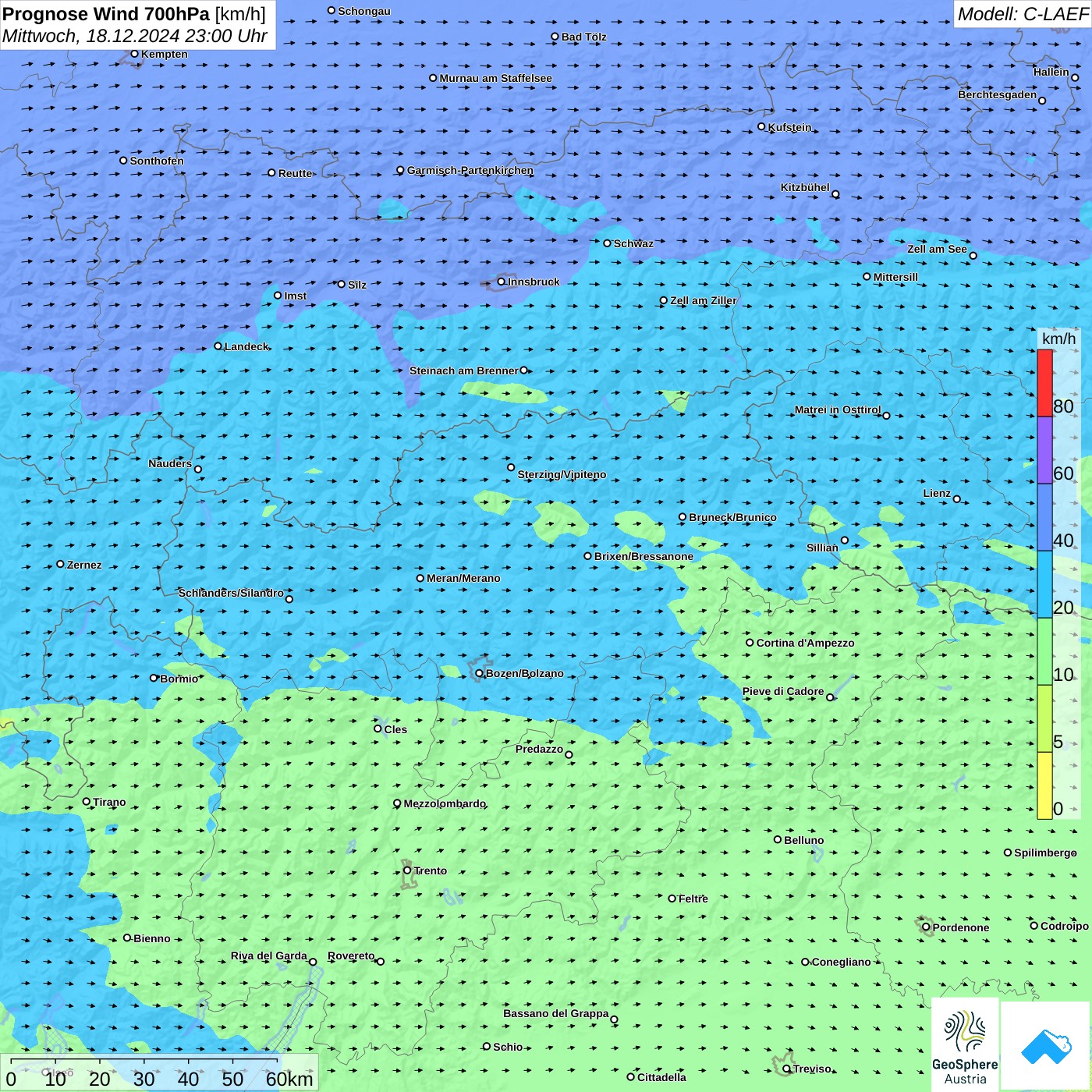Click the 'Zernez' label
Screen dimensions: 1092x1092
pos(84,565)
